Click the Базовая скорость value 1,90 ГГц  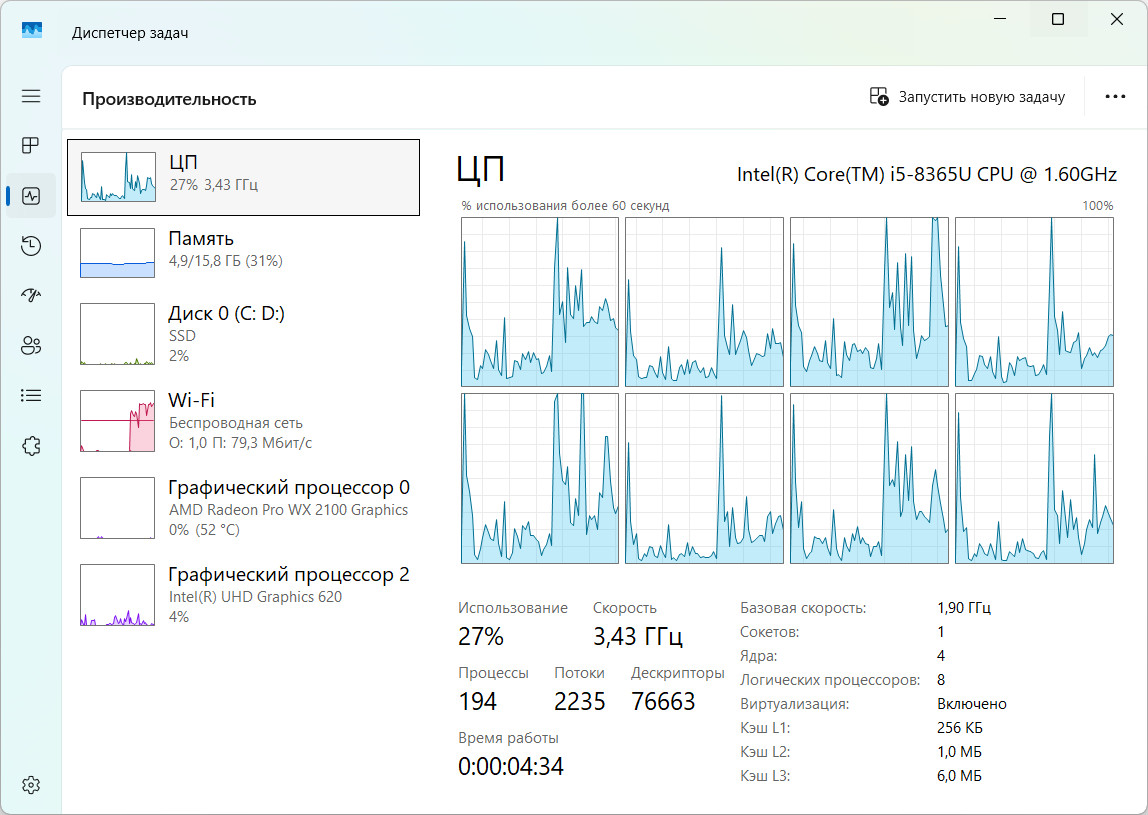(964, 608)
